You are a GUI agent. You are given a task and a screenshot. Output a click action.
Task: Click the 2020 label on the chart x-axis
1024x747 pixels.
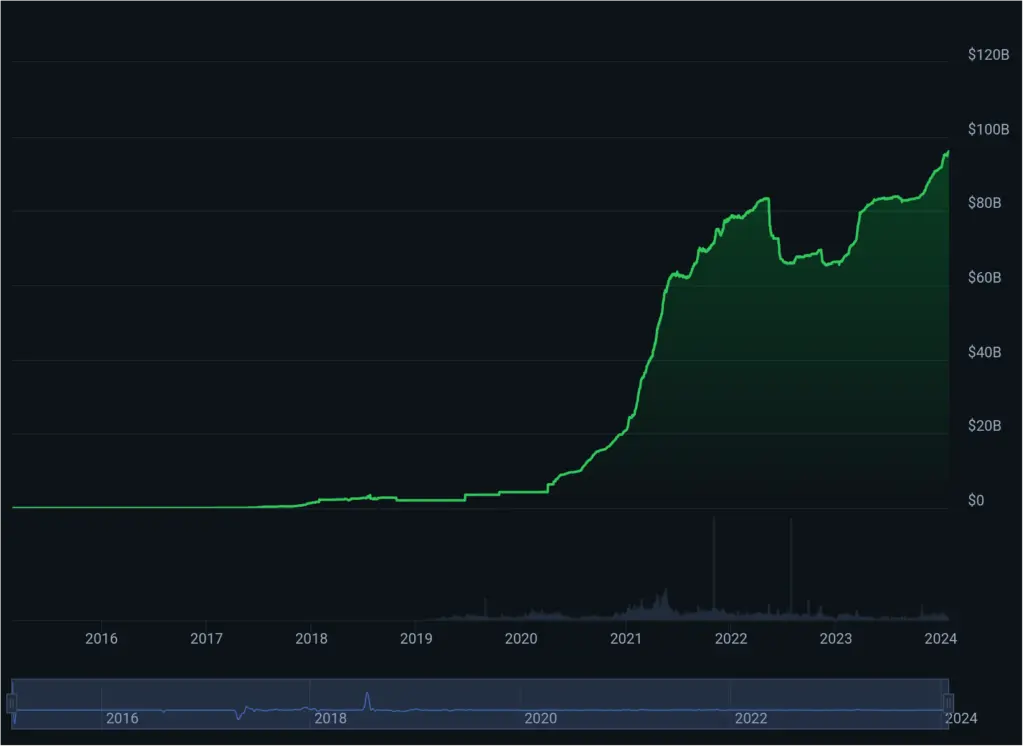(521, 638)
